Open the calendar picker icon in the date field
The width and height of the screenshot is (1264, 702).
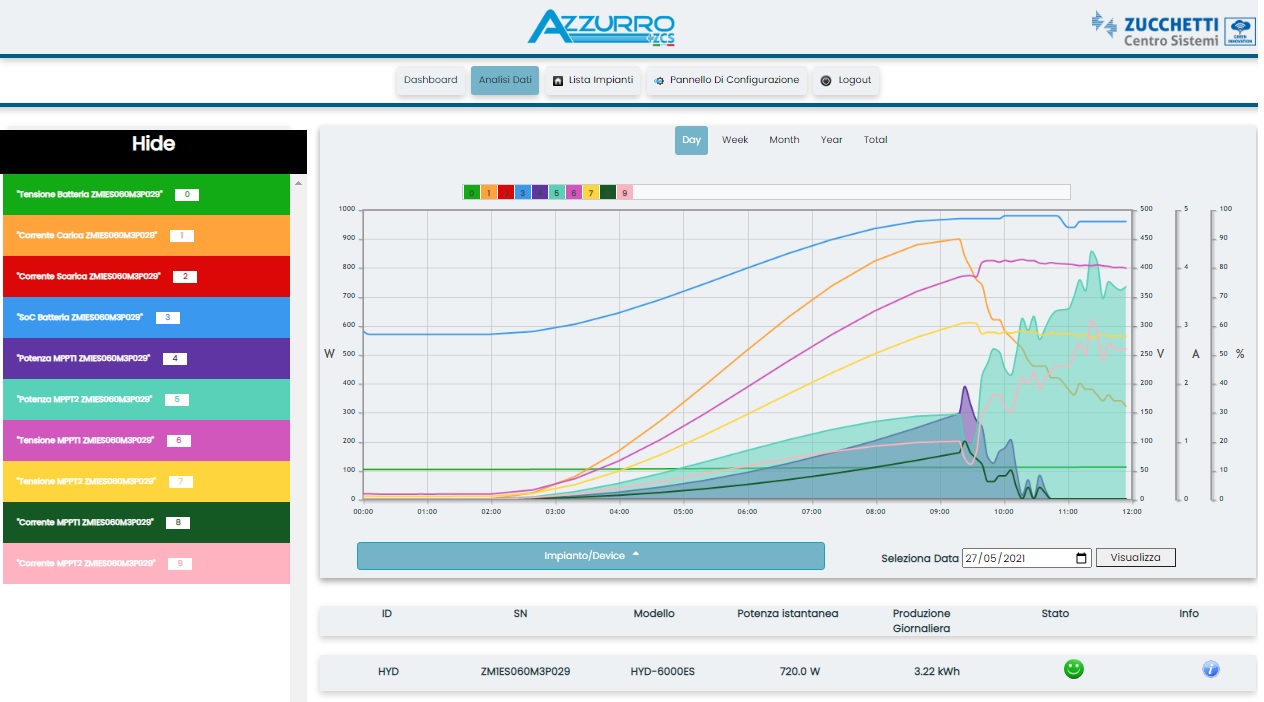[1081, 558]
